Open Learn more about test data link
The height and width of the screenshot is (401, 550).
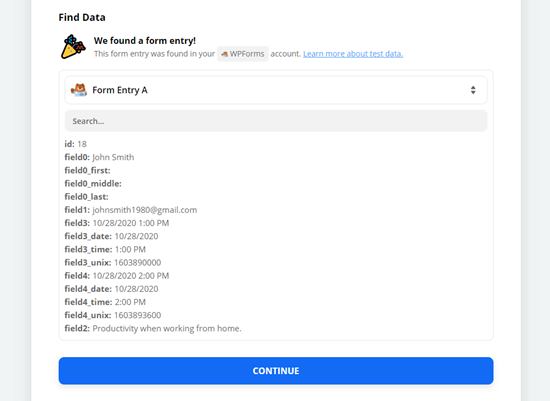point(353,54)
